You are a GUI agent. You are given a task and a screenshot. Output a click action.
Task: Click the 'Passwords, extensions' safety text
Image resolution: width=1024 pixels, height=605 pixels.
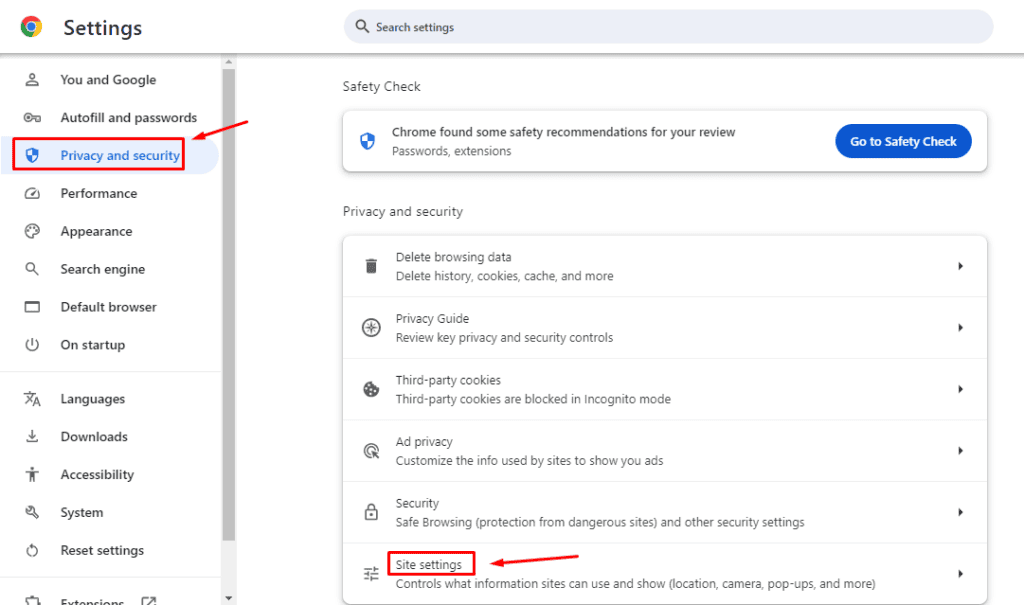pyautogui.click(x=451, y=151)
